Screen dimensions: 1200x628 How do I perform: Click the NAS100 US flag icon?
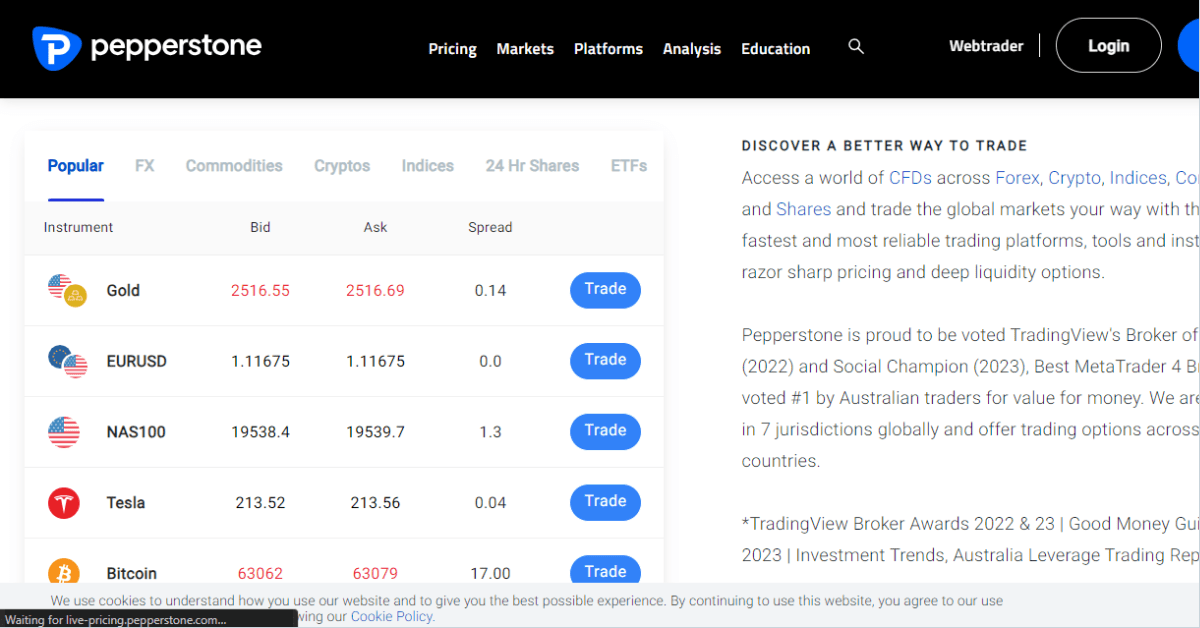click(x=66, y=431)
